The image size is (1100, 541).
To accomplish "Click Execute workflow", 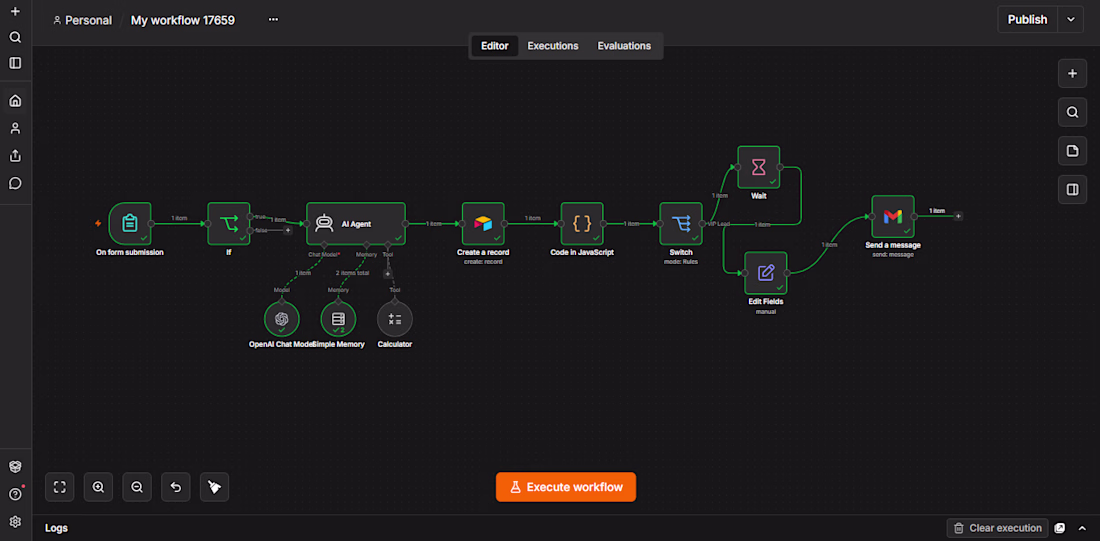I will click(565, 487).
